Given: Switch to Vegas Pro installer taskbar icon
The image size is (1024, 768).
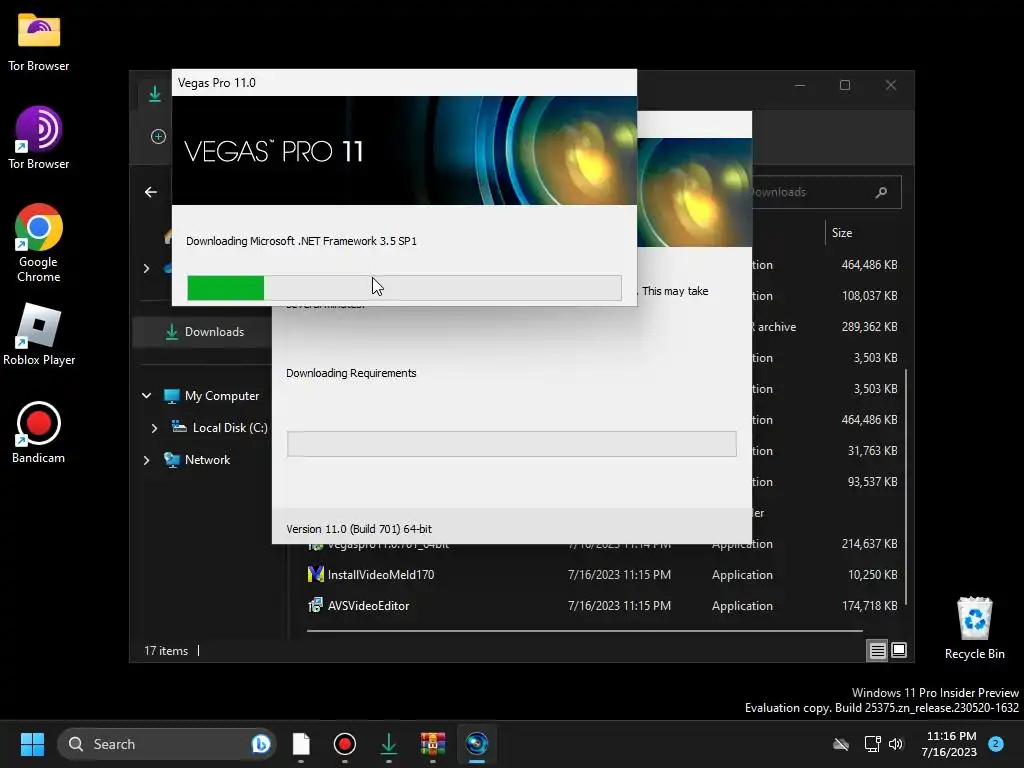Looking at the screenshot, I should 477,744.
